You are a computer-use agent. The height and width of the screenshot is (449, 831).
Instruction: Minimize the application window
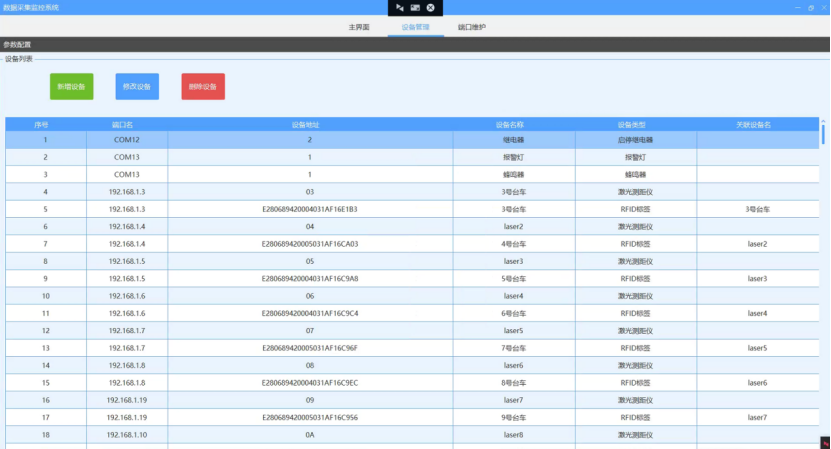pyautogui.click(x=798, y=7)
